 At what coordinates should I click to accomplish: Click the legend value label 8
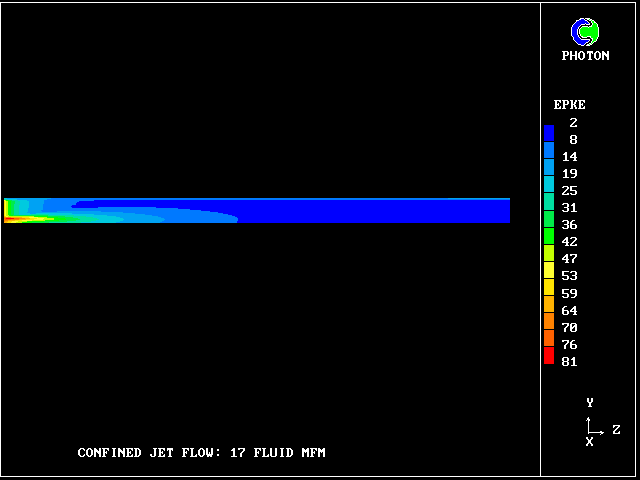(573, 140)
